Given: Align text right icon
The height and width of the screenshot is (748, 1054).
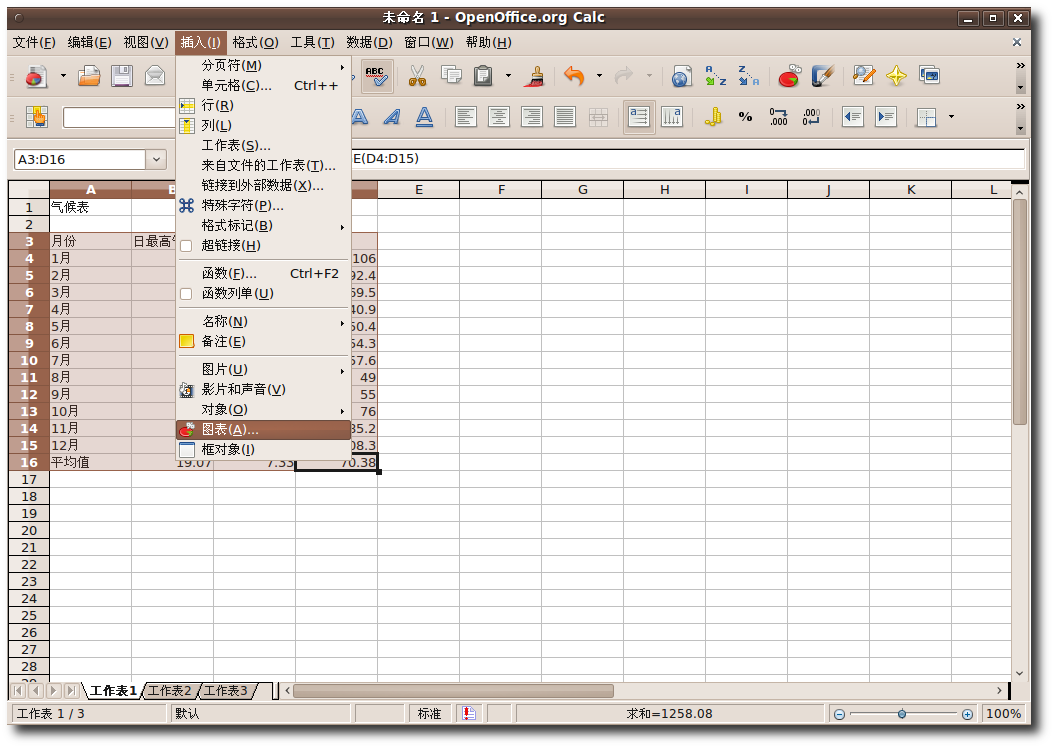Looking at the screenshot, I should point(532,117).
